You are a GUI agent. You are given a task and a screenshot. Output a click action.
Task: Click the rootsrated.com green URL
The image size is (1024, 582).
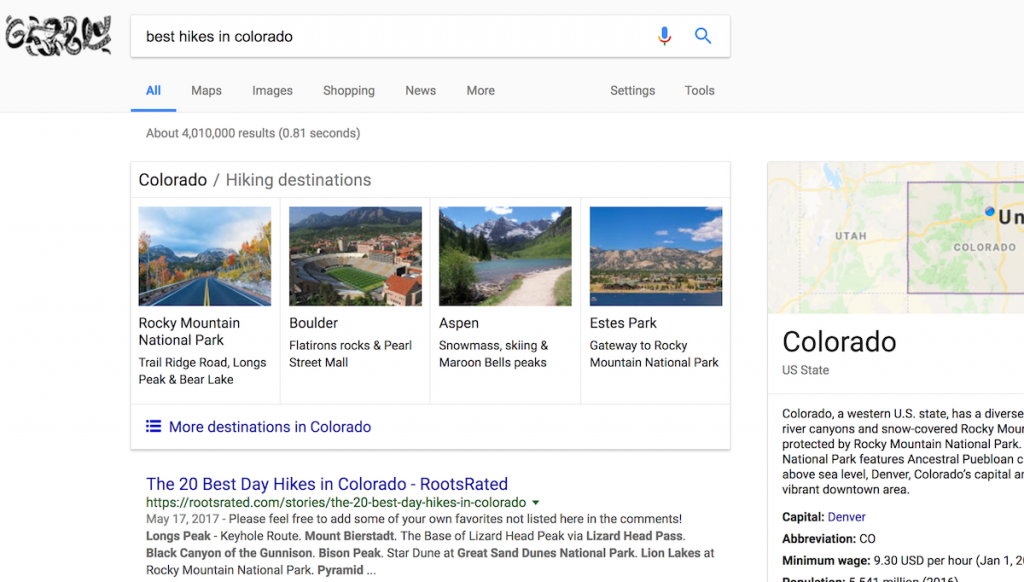(x=336, y=503)
